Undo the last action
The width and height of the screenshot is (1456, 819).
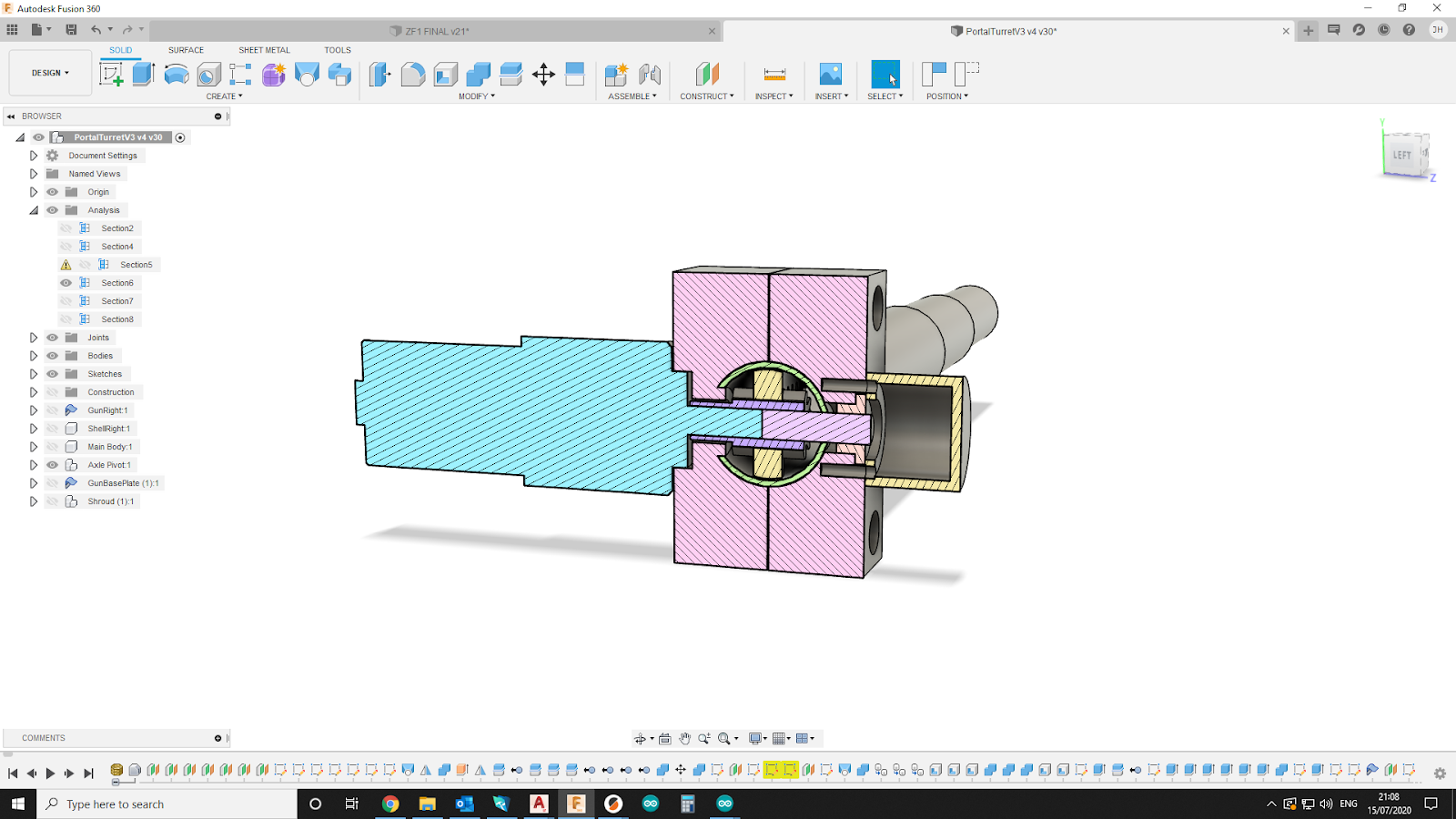[96, 30]
